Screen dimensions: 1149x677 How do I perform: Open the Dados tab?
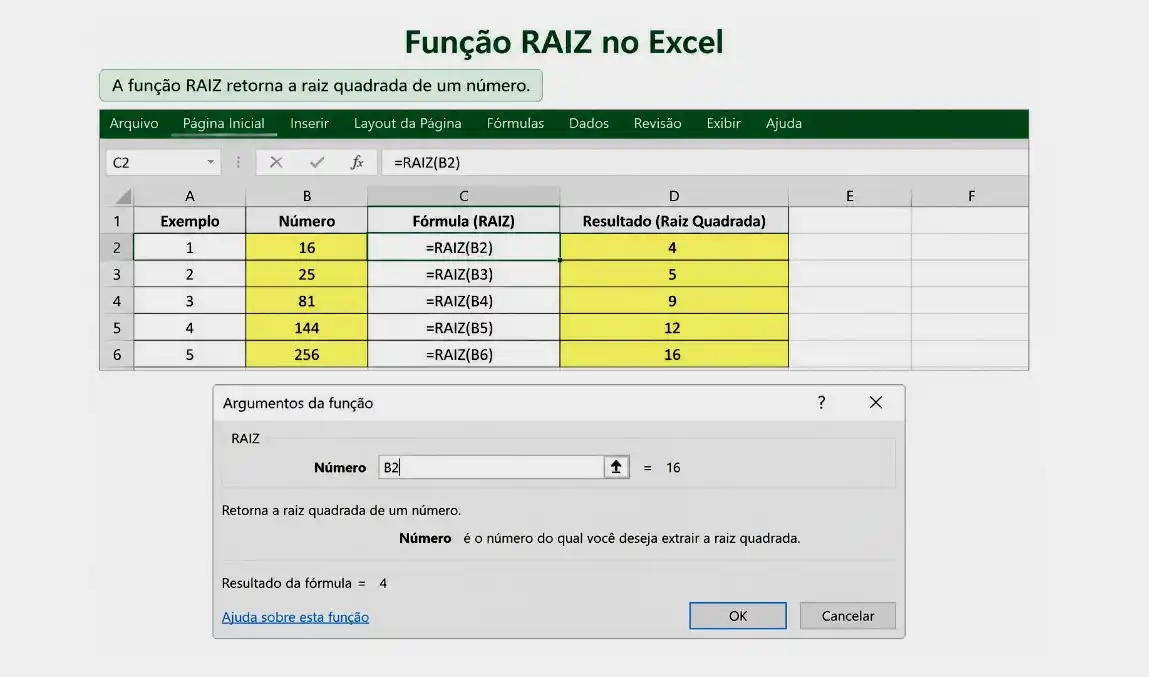click(x=588, y=123)
